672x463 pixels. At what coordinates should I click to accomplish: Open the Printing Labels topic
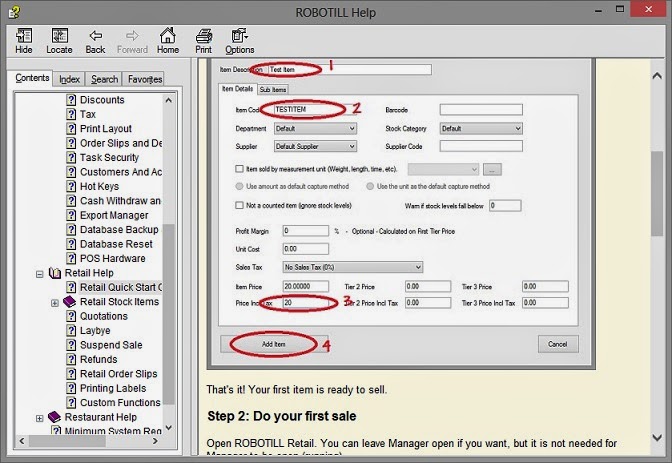[113, 388]
